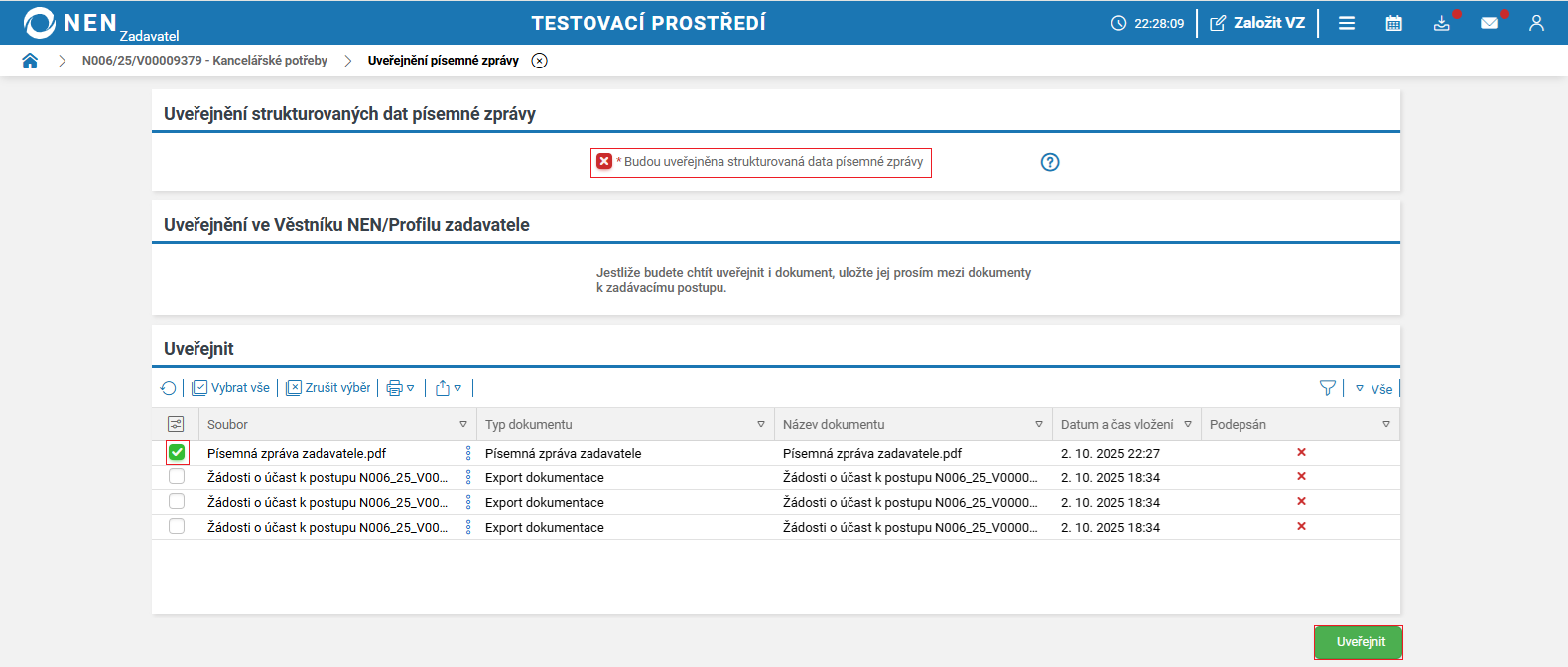
Task: Open the user profile icon
Action: (1536, 23)
